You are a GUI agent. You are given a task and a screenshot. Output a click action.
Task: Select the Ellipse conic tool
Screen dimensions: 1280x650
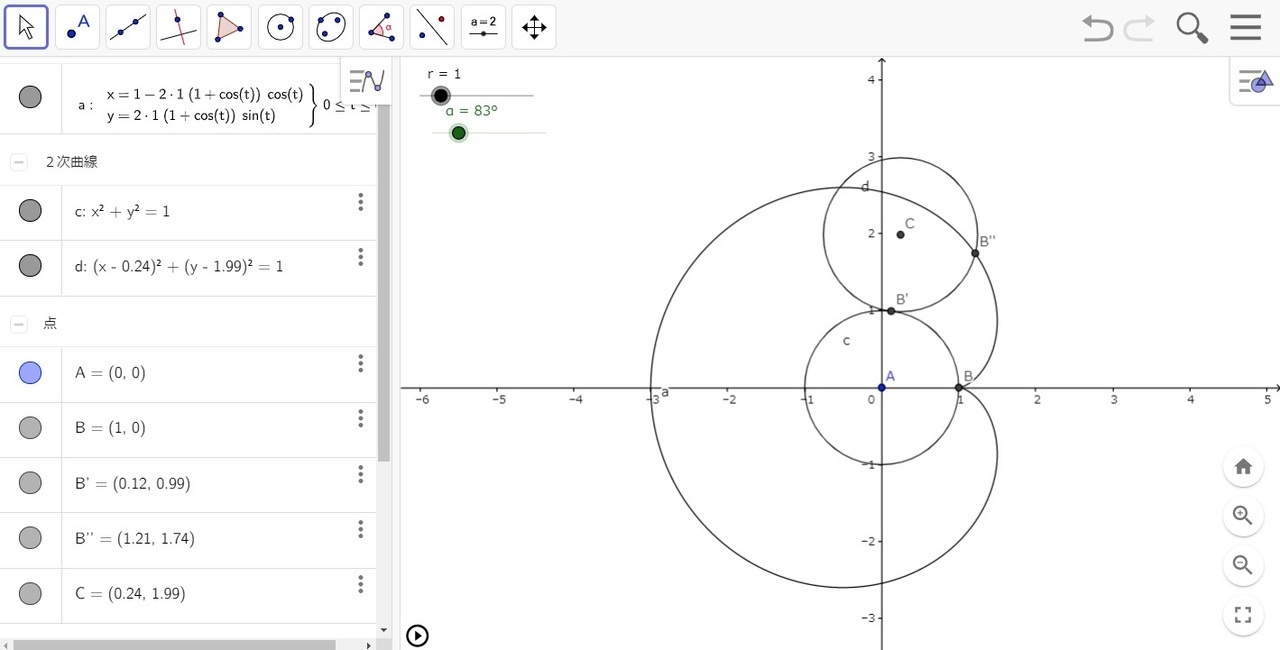(331, 27)
